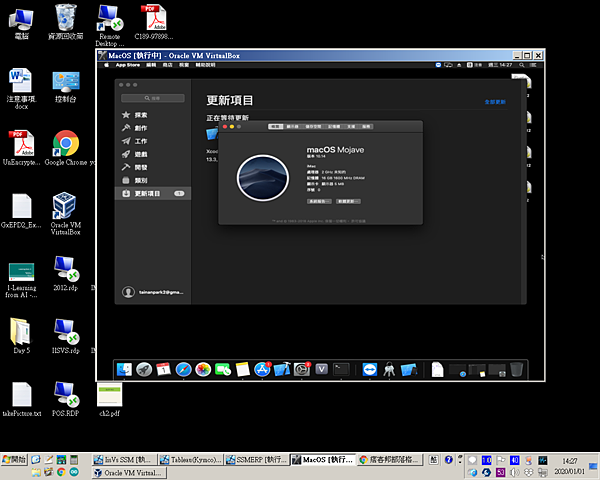Select 更新項目 (Updates) in sidebar
Viewport: 600px width, 480px height.
(148, 193)
